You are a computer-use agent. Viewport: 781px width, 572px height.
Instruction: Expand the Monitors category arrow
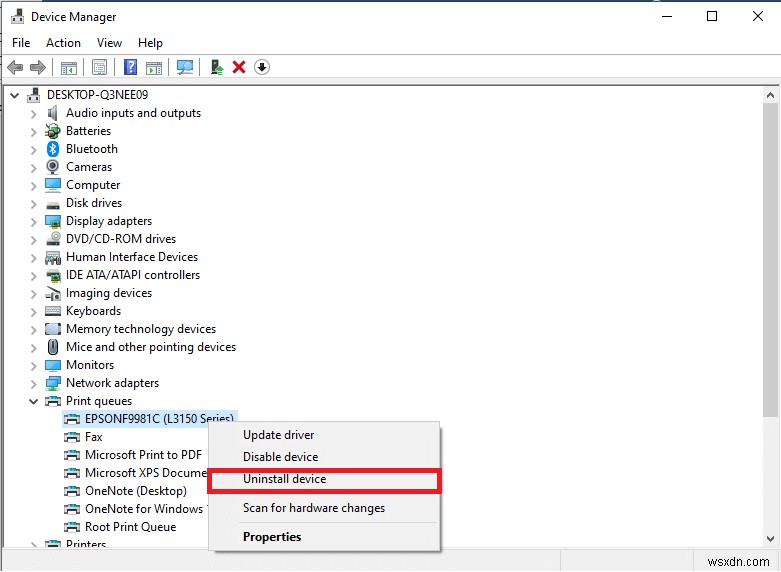(x=33, y=366)
